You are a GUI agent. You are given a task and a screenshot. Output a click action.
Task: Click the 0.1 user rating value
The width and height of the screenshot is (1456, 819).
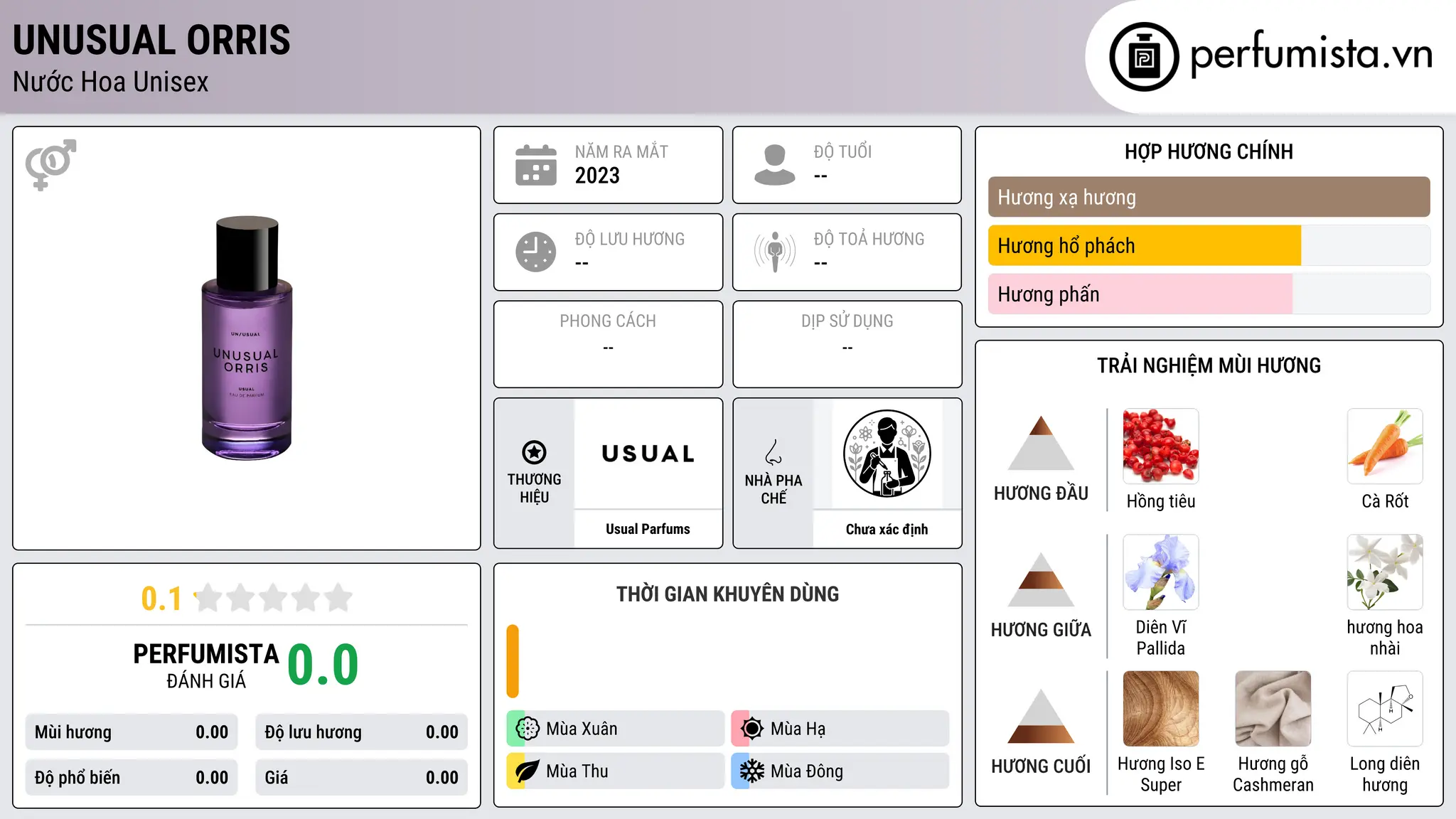[161, 599]
